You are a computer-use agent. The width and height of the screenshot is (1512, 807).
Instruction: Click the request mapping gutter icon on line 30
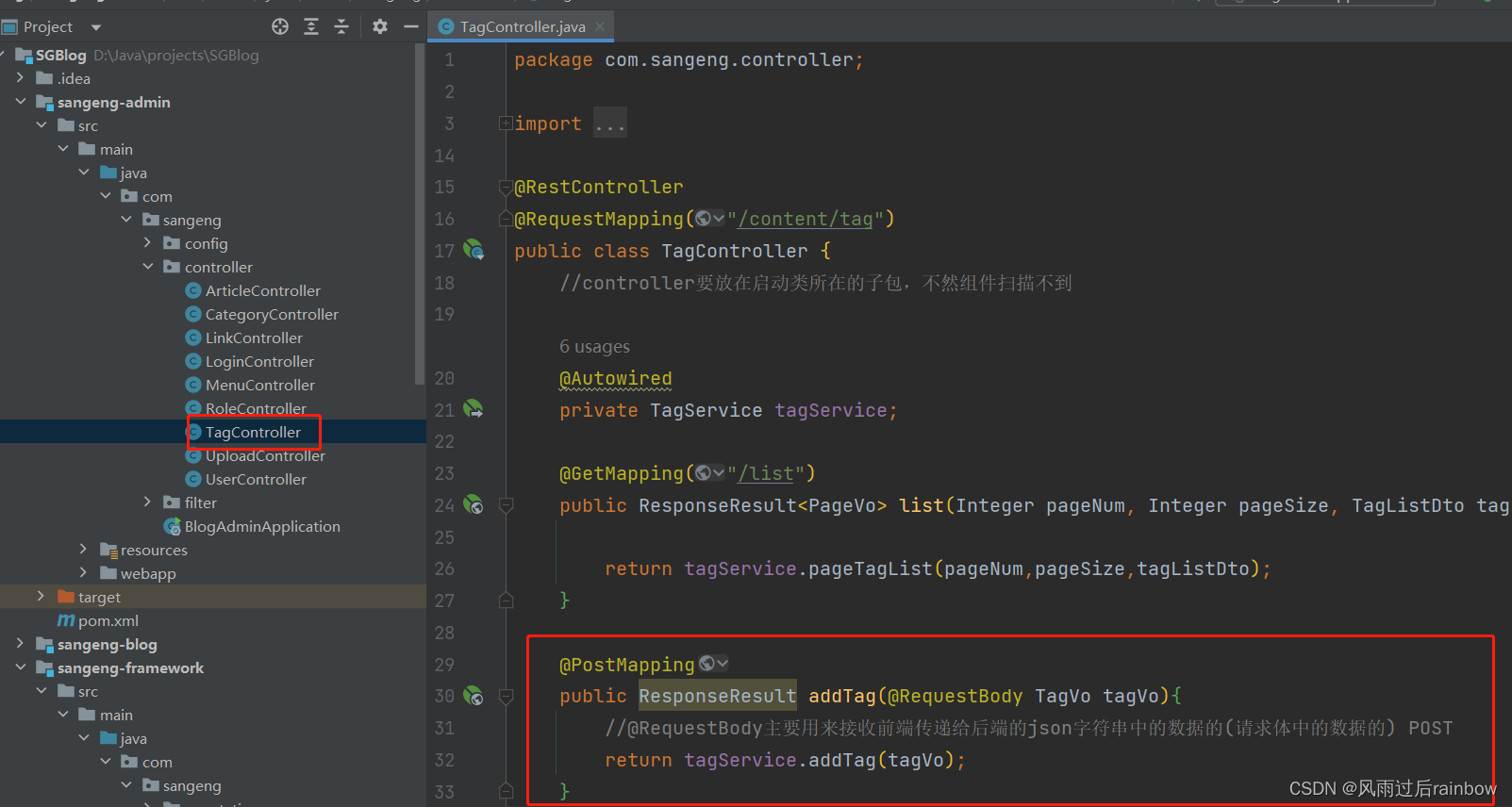tap(474, 696)
